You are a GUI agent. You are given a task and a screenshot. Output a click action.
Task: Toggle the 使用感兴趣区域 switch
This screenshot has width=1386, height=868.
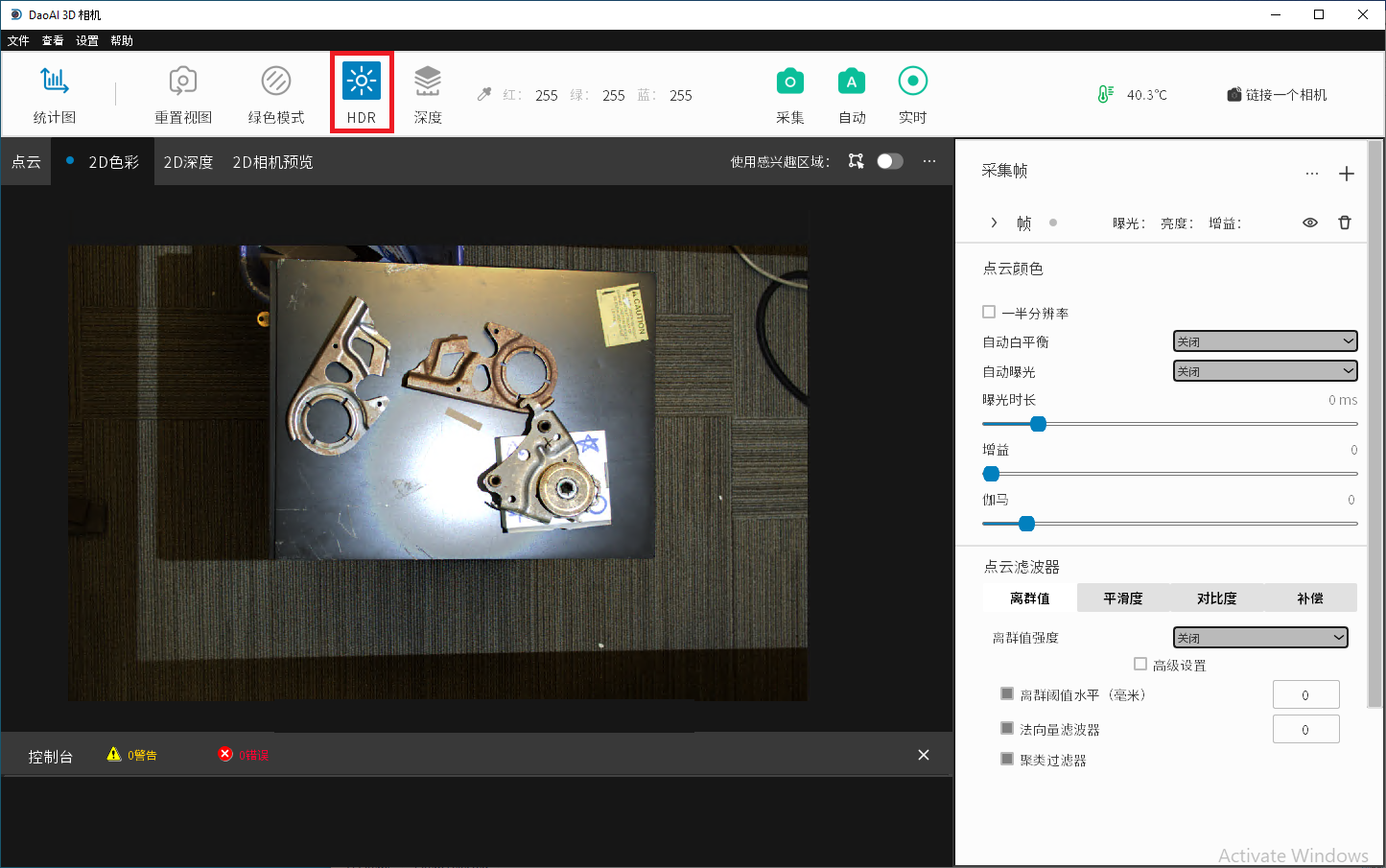tap(890, 161)
